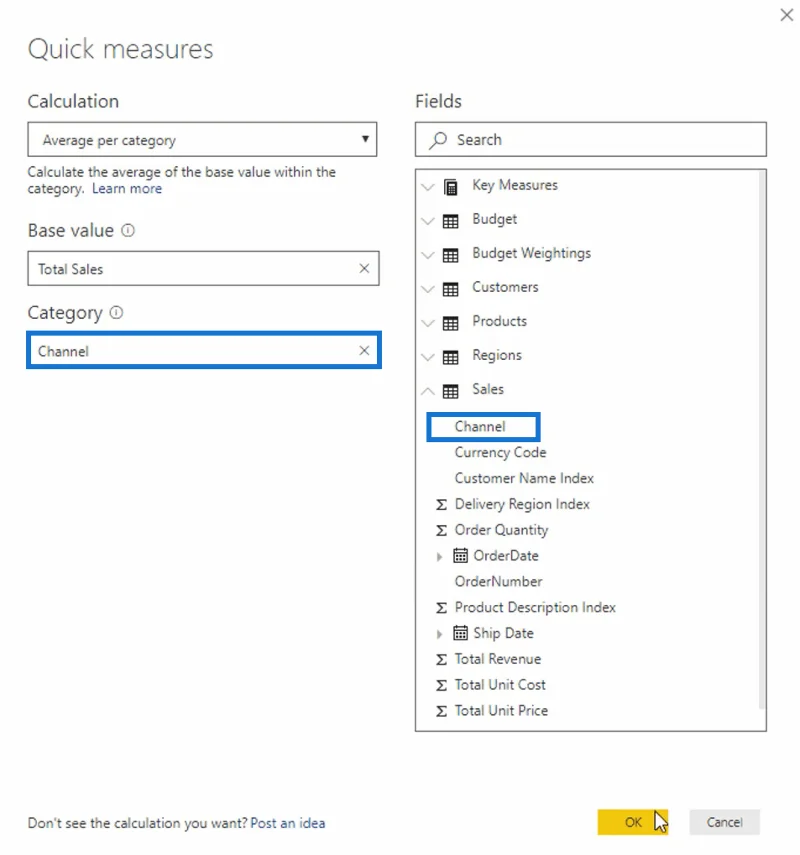Screen dimensions: 800x855
Task: Open the Calculation dropdown showing Average per category
Action: 202,140
